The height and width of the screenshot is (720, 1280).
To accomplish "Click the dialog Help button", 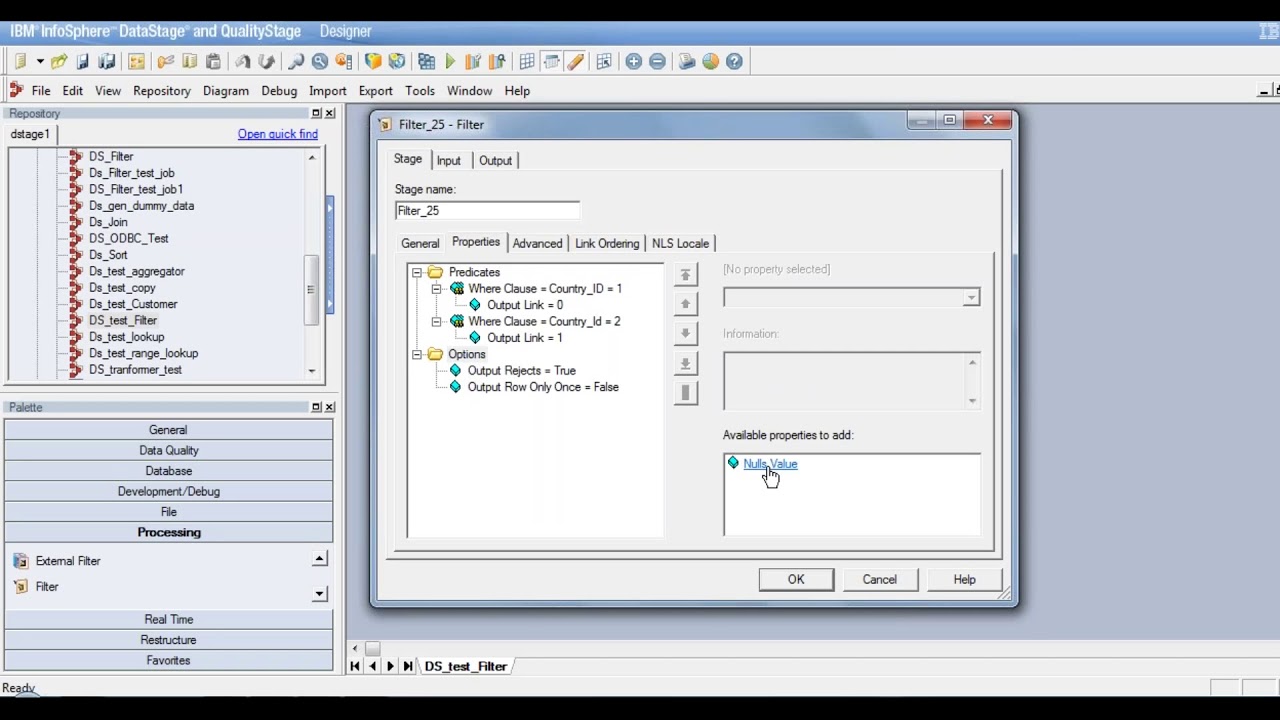I will pos(964,580).
